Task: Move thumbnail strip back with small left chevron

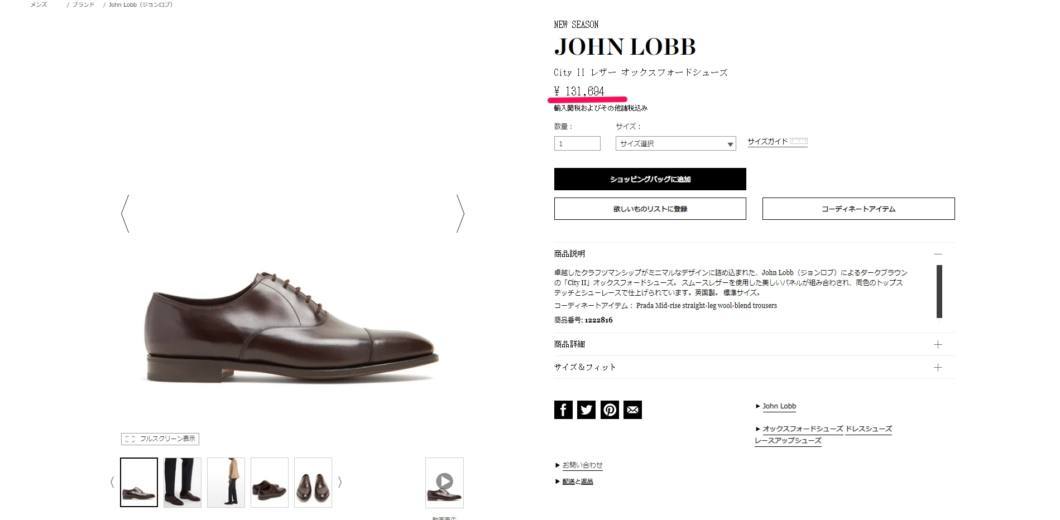Action: pos(112,482)
